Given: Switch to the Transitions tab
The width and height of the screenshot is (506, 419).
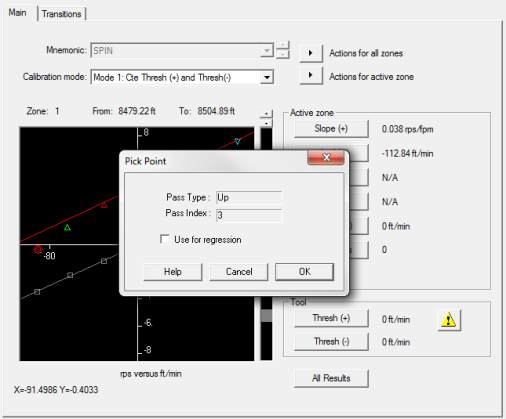Looking at the screenshot, I should tap(62, 14).
